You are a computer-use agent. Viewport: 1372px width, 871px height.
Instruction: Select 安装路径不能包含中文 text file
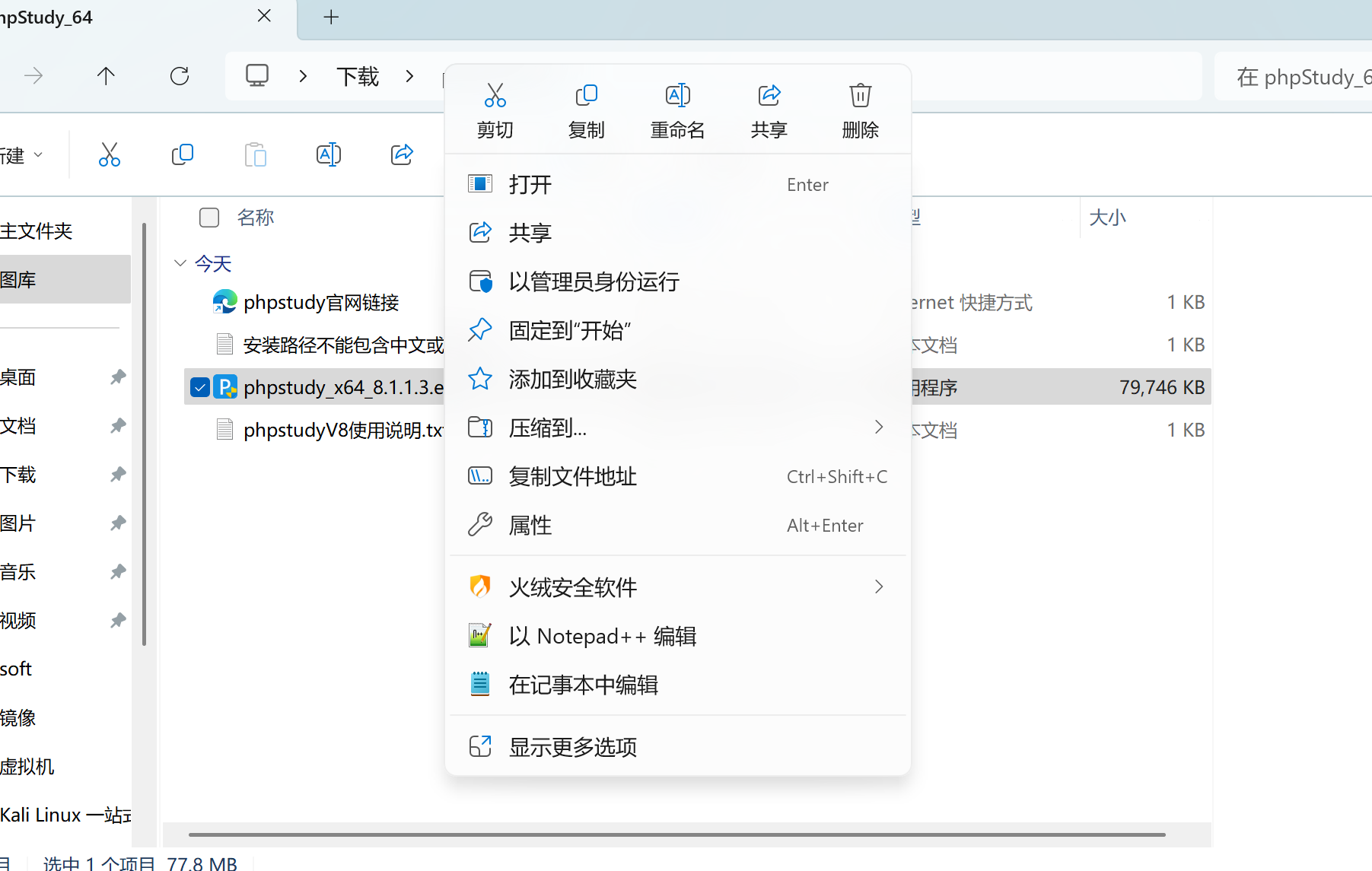343,345
